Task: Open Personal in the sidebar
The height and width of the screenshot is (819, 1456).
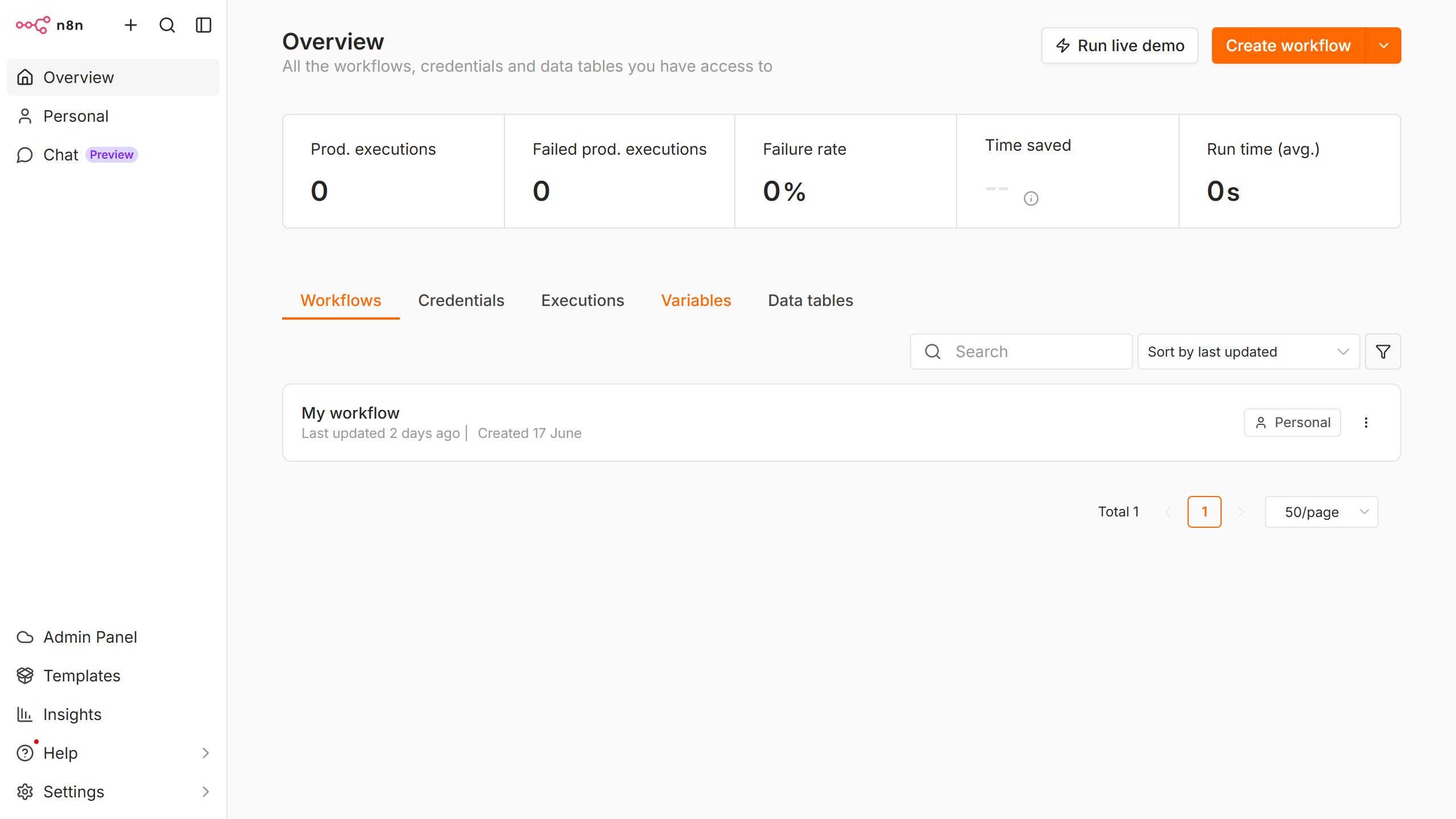Action: tap(113, 116)
